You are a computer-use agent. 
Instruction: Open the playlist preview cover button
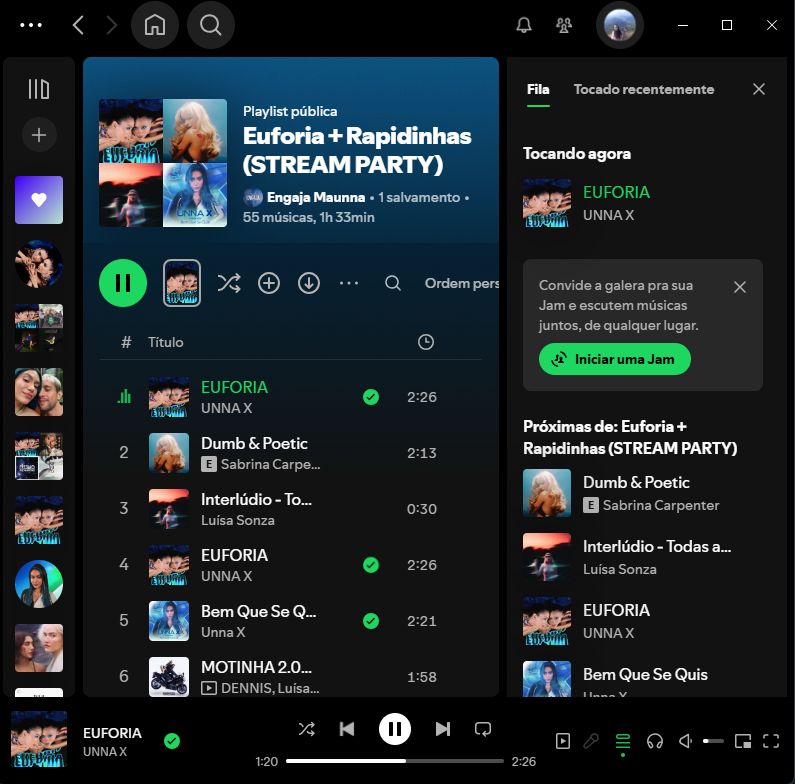click(x=182, y=283)
